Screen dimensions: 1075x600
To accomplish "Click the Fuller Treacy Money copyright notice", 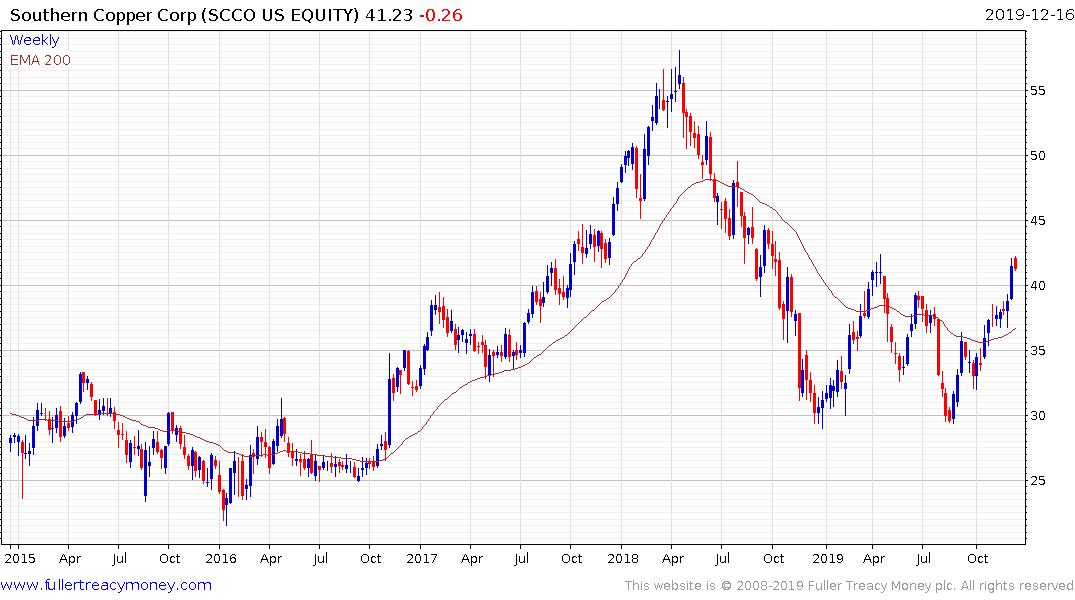I will [849, 586].
